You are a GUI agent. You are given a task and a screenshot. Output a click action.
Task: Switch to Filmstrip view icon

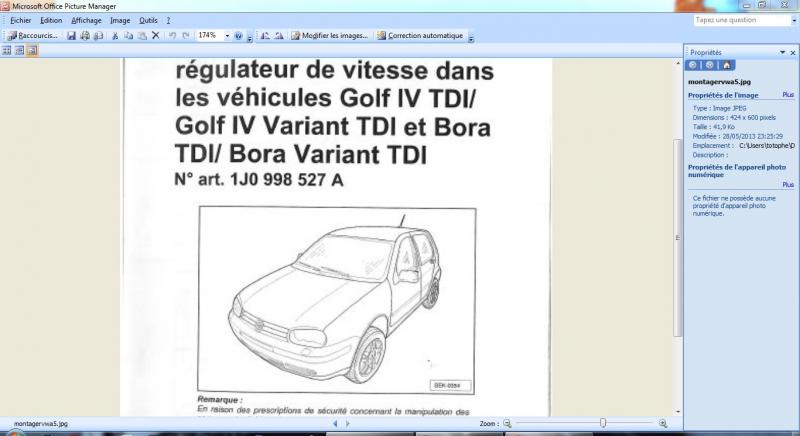19,50
